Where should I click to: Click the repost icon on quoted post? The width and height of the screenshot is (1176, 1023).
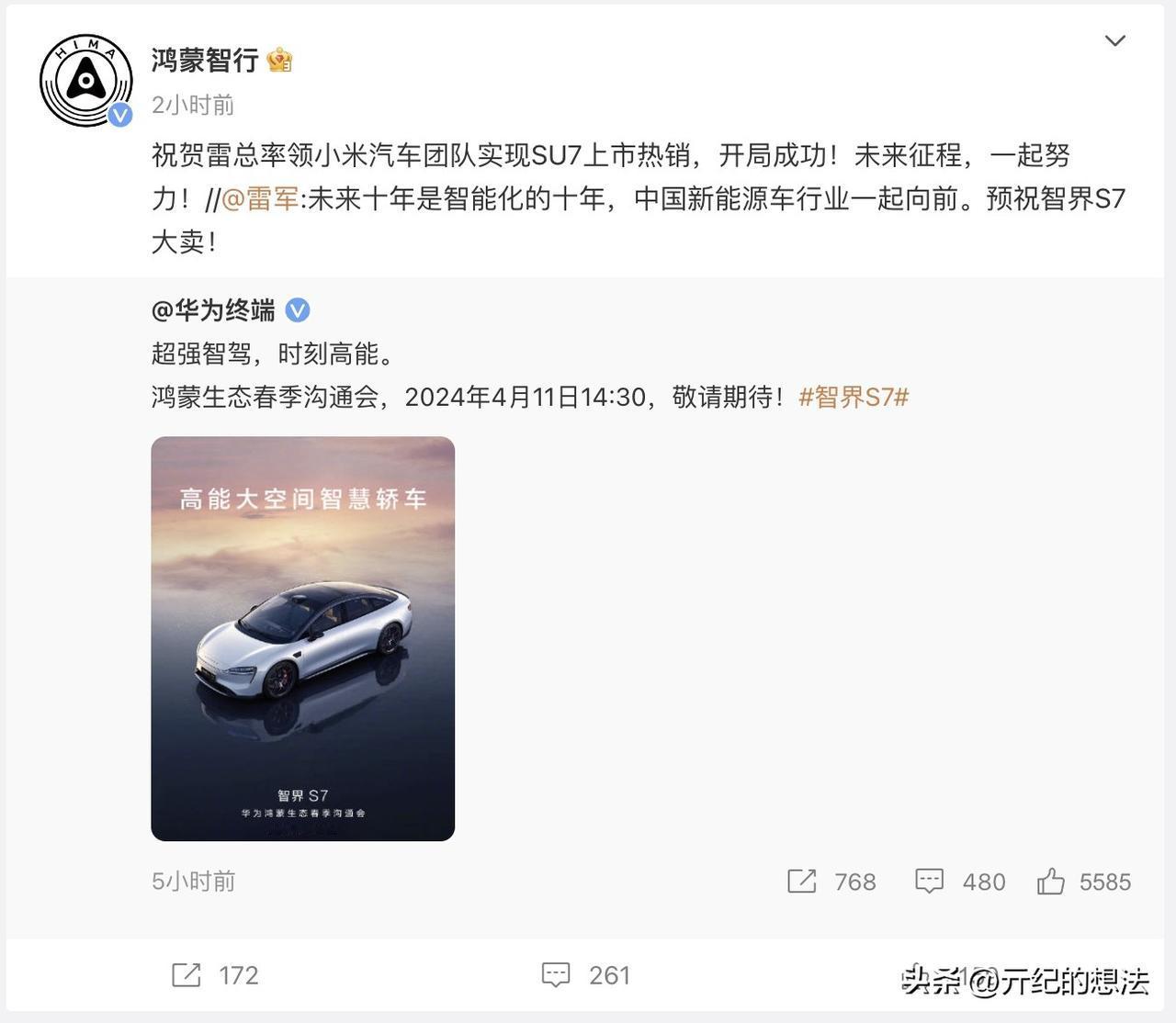(801, 882)
